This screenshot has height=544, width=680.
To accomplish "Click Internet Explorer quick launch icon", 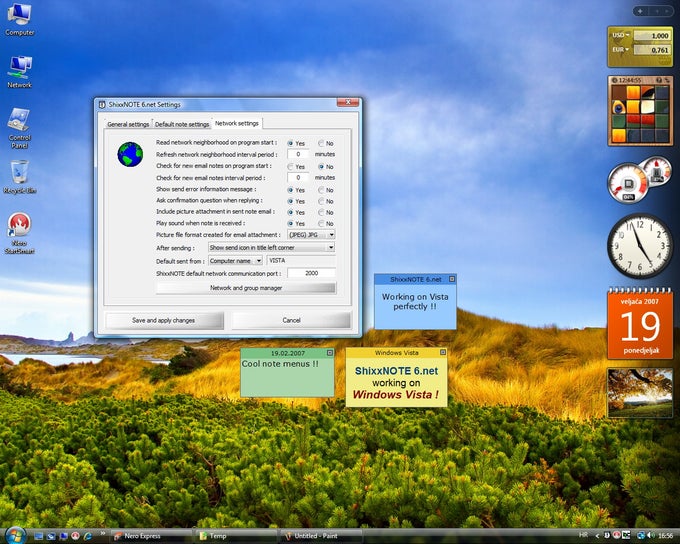I will coord(88,536).
